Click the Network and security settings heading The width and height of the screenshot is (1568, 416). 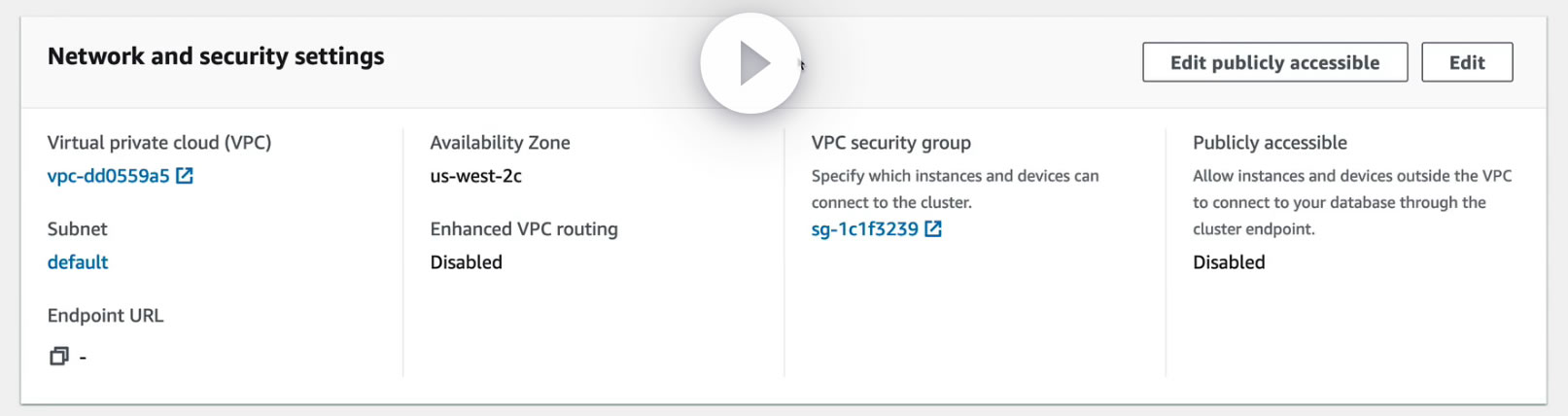[x=216, y=56]
